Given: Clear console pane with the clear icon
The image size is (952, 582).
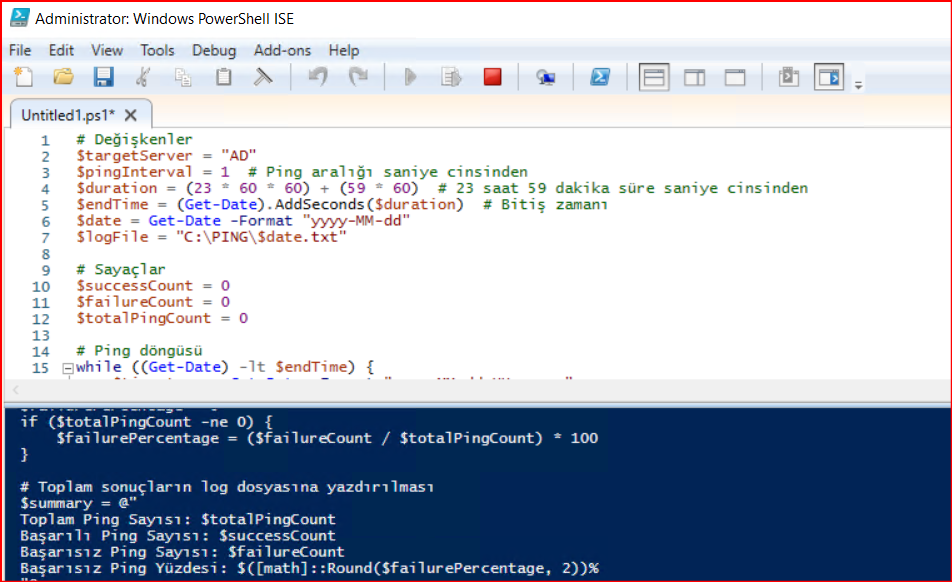Looking at the screenshot, I should pyautogui.click(x=264, y=77).
